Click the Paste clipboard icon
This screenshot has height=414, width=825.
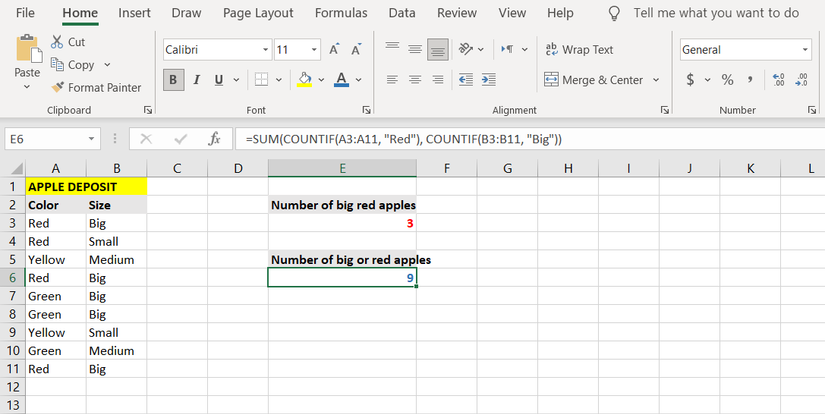click(29, 49)
